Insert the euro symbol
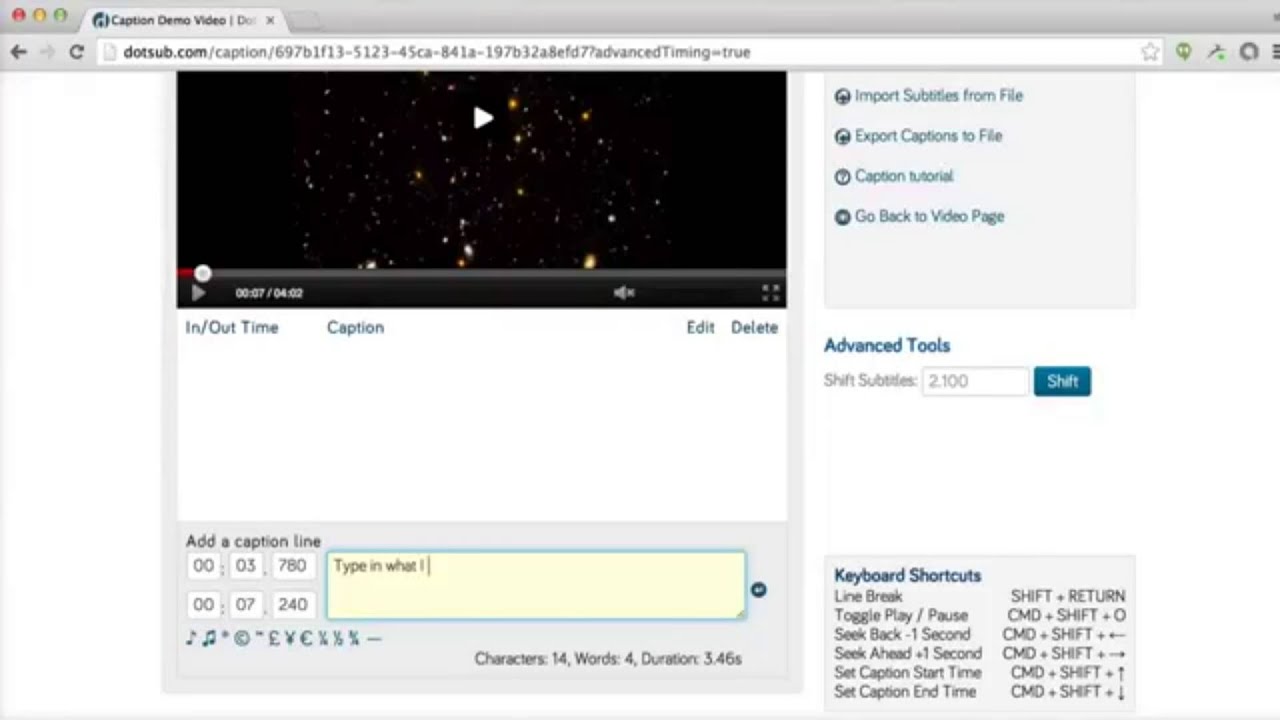The image size is (1280, 720). pos(306,638)
